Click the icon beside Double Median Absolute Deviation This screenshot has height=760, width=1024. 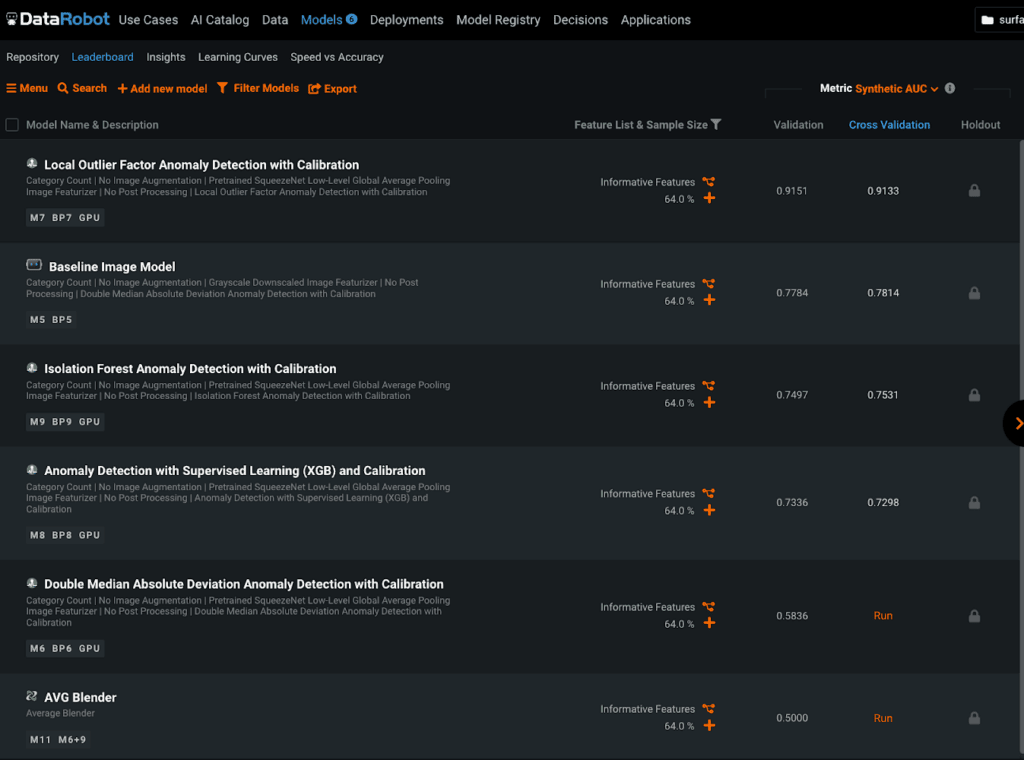pyautogui.click(x=32, y=583)
